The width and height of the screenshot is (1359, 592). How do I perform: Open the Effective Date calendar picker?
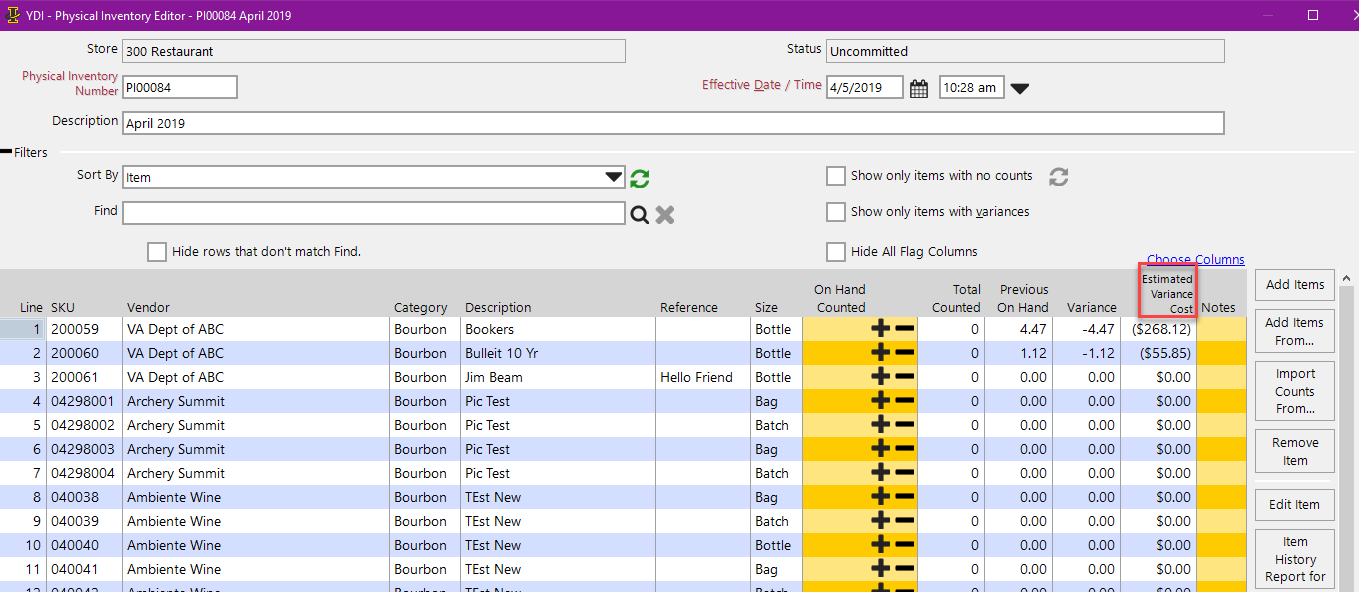tap(920, 88)
